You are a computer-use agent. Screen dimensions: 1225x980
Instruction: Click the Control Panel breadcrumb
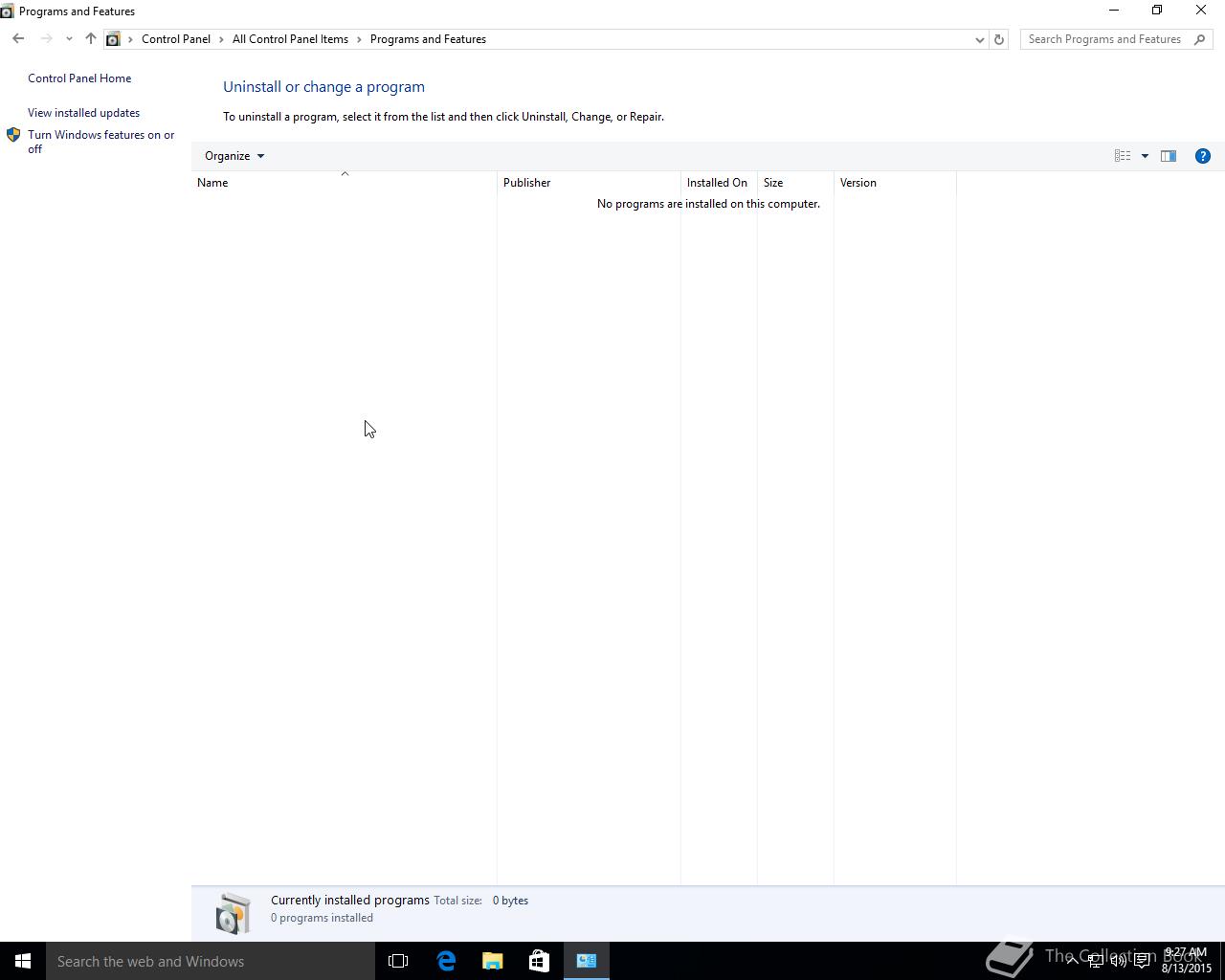[176, 39]
